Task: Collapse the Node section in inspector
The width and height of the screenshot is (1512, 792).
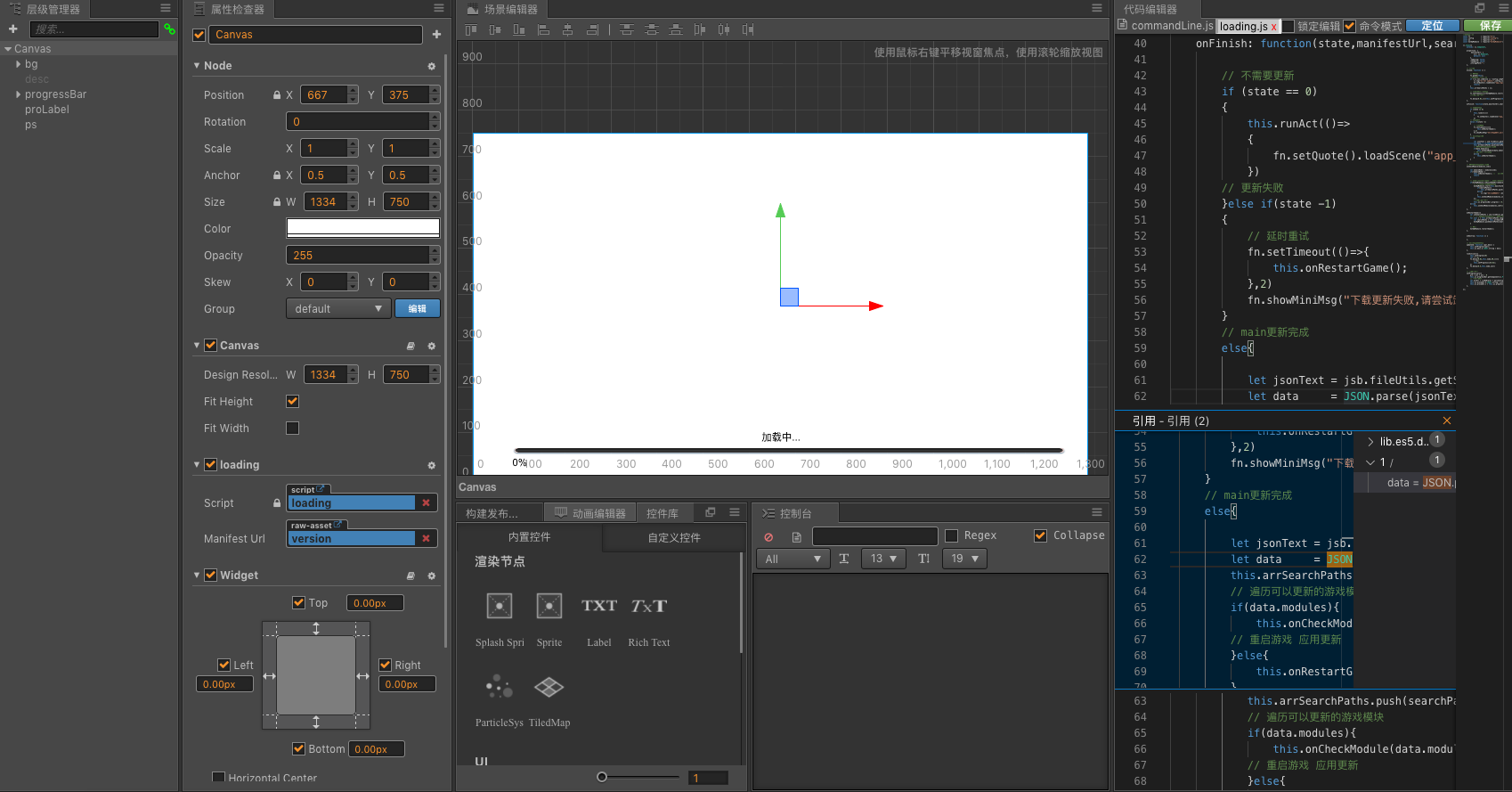Action: [x=197, y=66]
